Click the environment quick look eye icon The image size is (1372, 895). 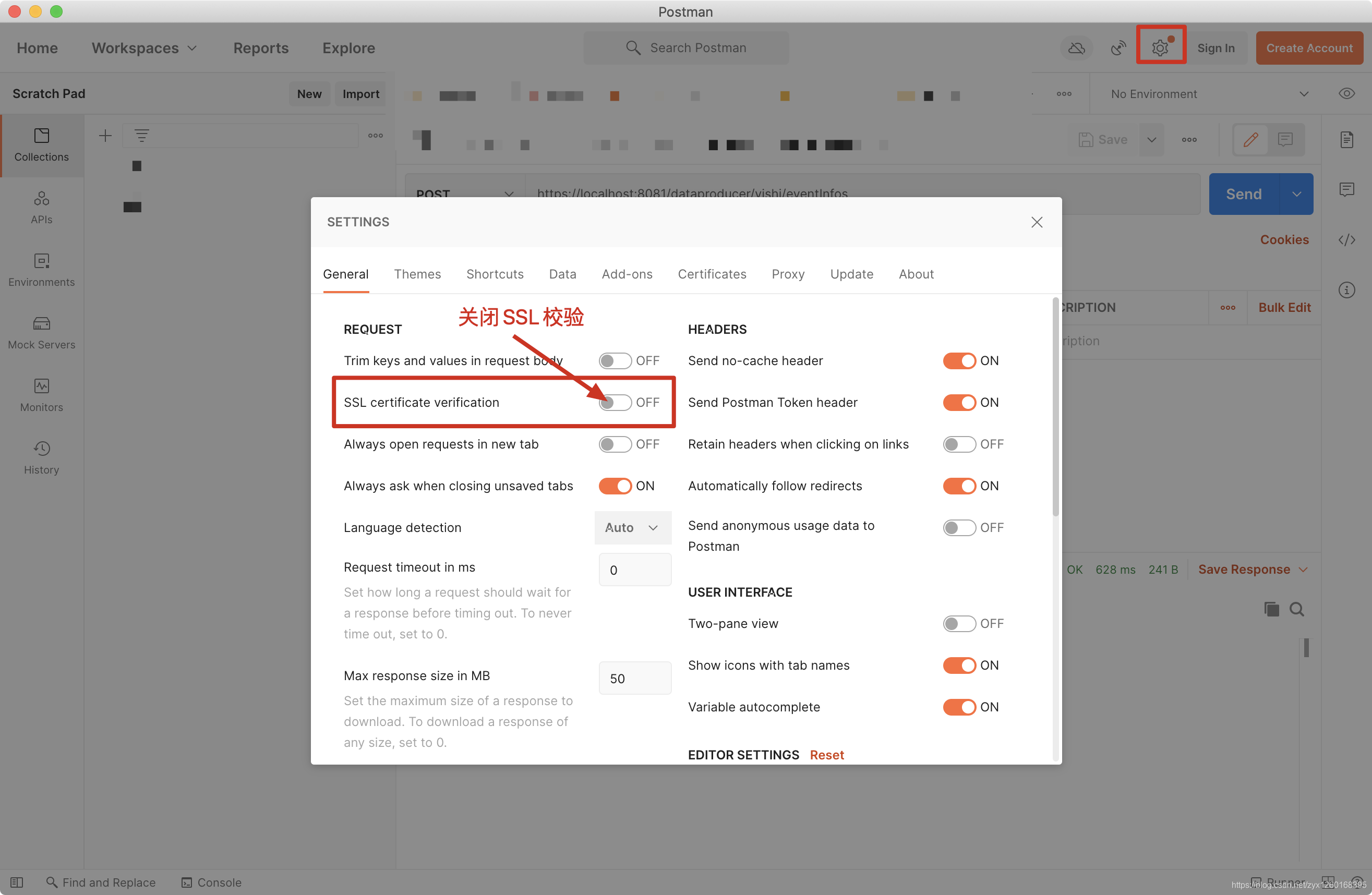click(1346, 93)
